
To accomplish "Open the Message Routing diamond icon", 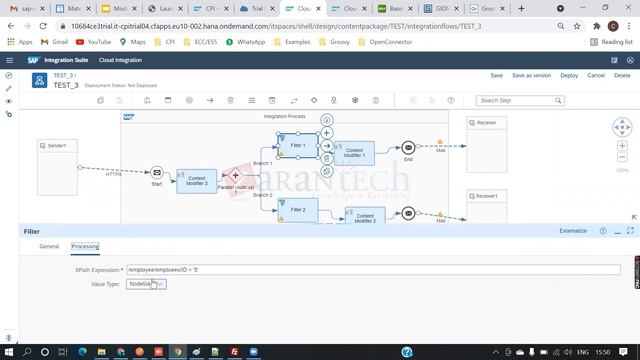I will coord(314,100).
